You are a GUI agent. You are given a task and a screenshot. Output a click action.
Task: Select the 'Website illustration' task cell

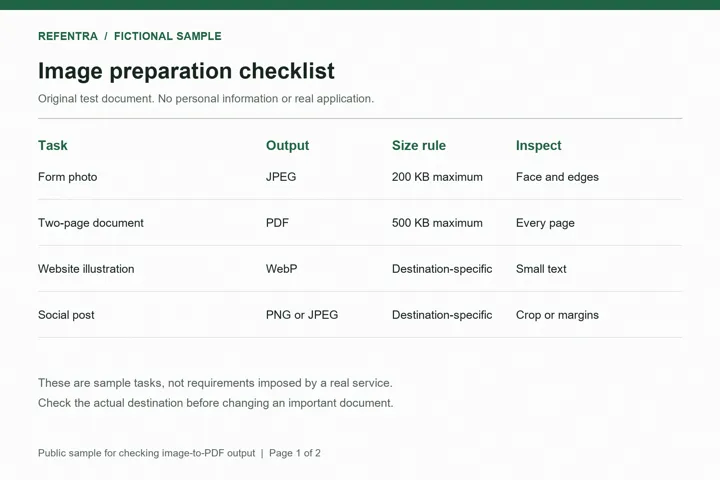(86, 269)
